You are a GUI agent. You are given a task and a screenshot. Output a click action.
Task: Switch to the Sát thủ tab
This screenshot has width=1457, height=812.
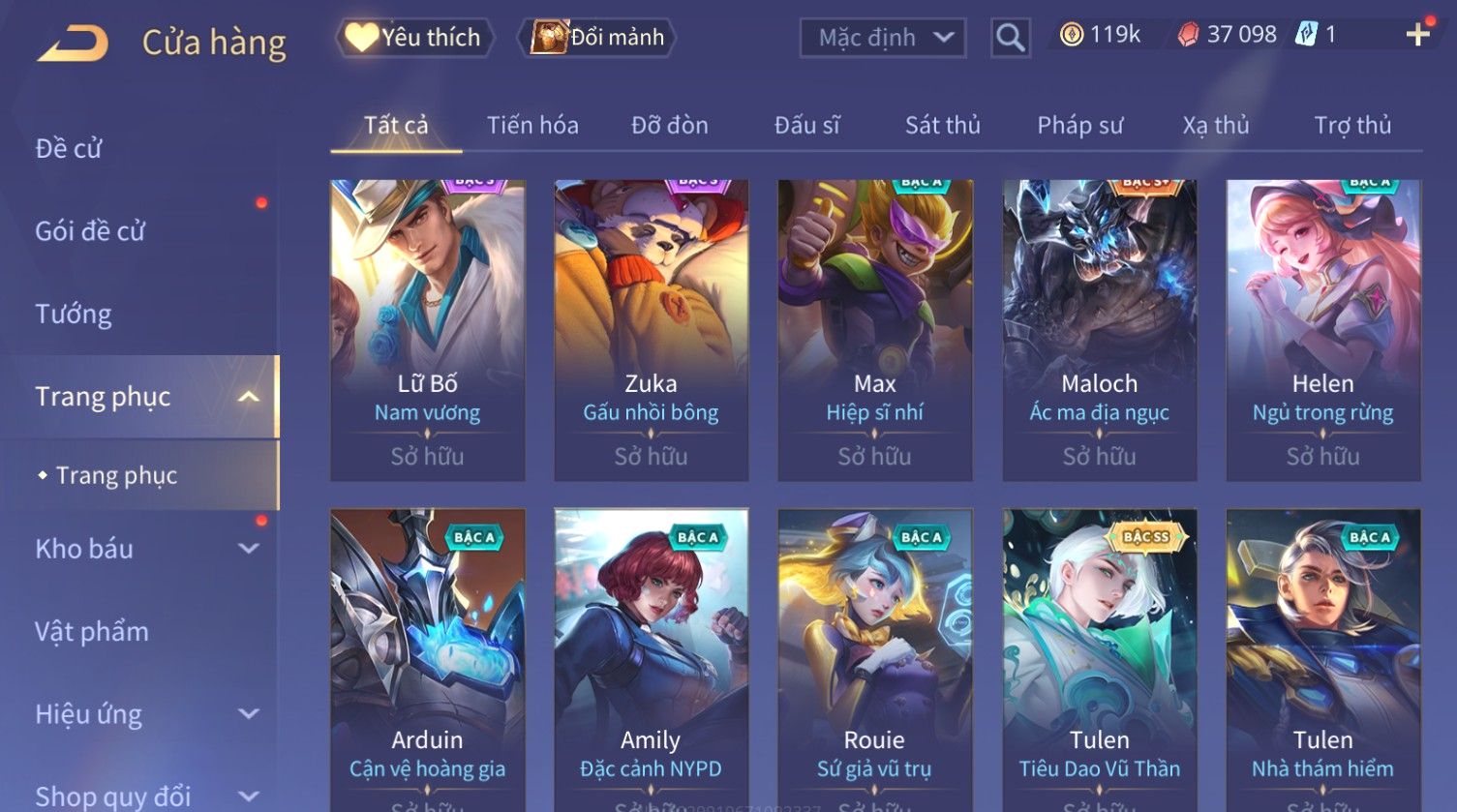point(942,125)
